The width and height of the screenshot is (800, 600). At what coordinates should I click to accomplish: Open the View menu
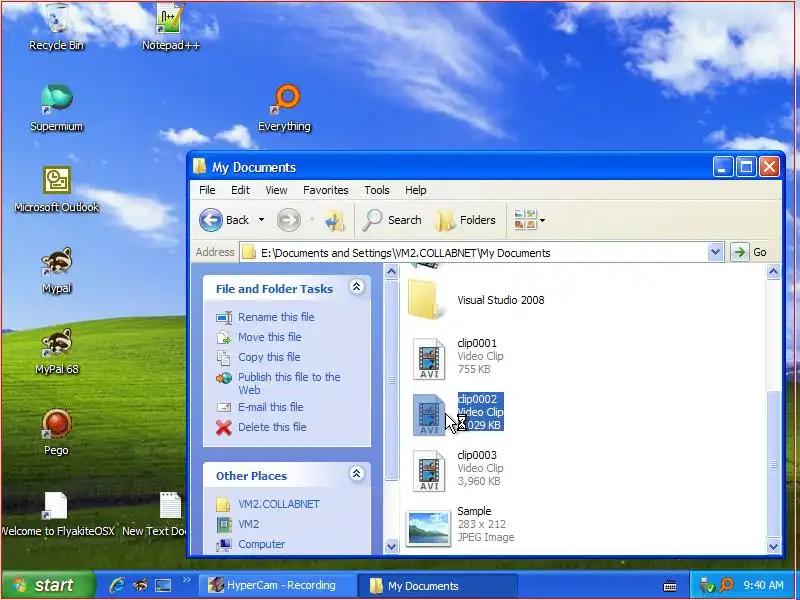coord(276,190)
